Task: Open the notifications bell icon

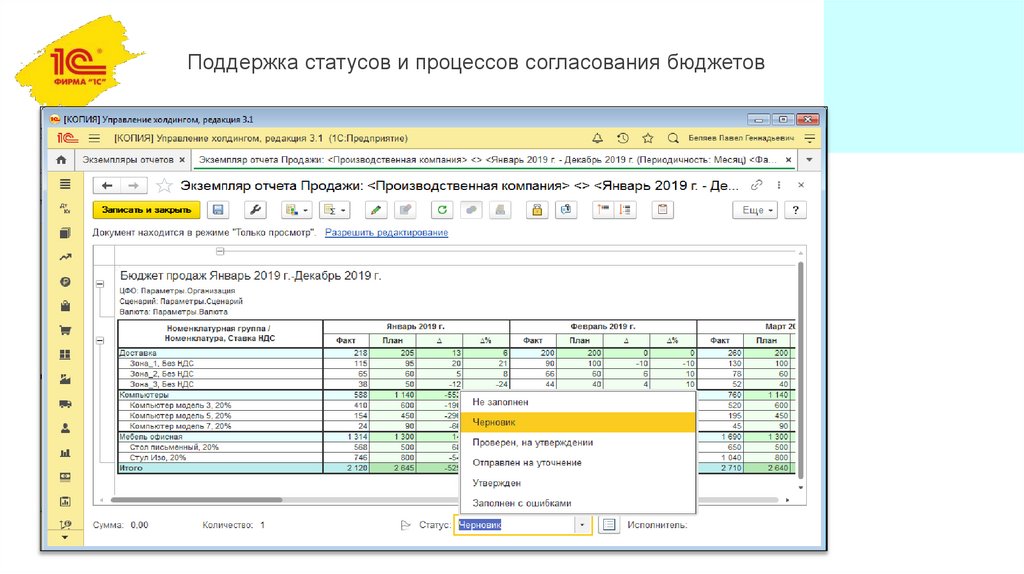Action: coord(598,138)
